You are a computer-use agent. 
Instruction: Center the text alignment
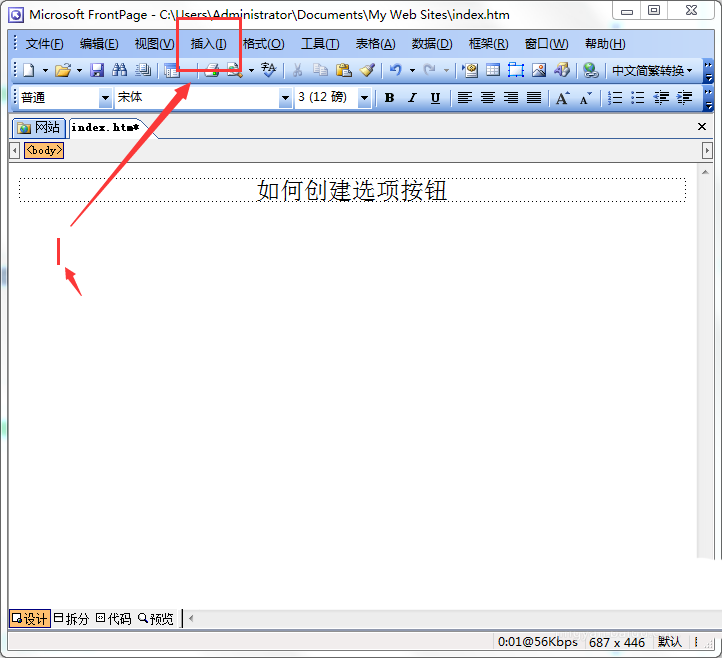click(488, 98)
